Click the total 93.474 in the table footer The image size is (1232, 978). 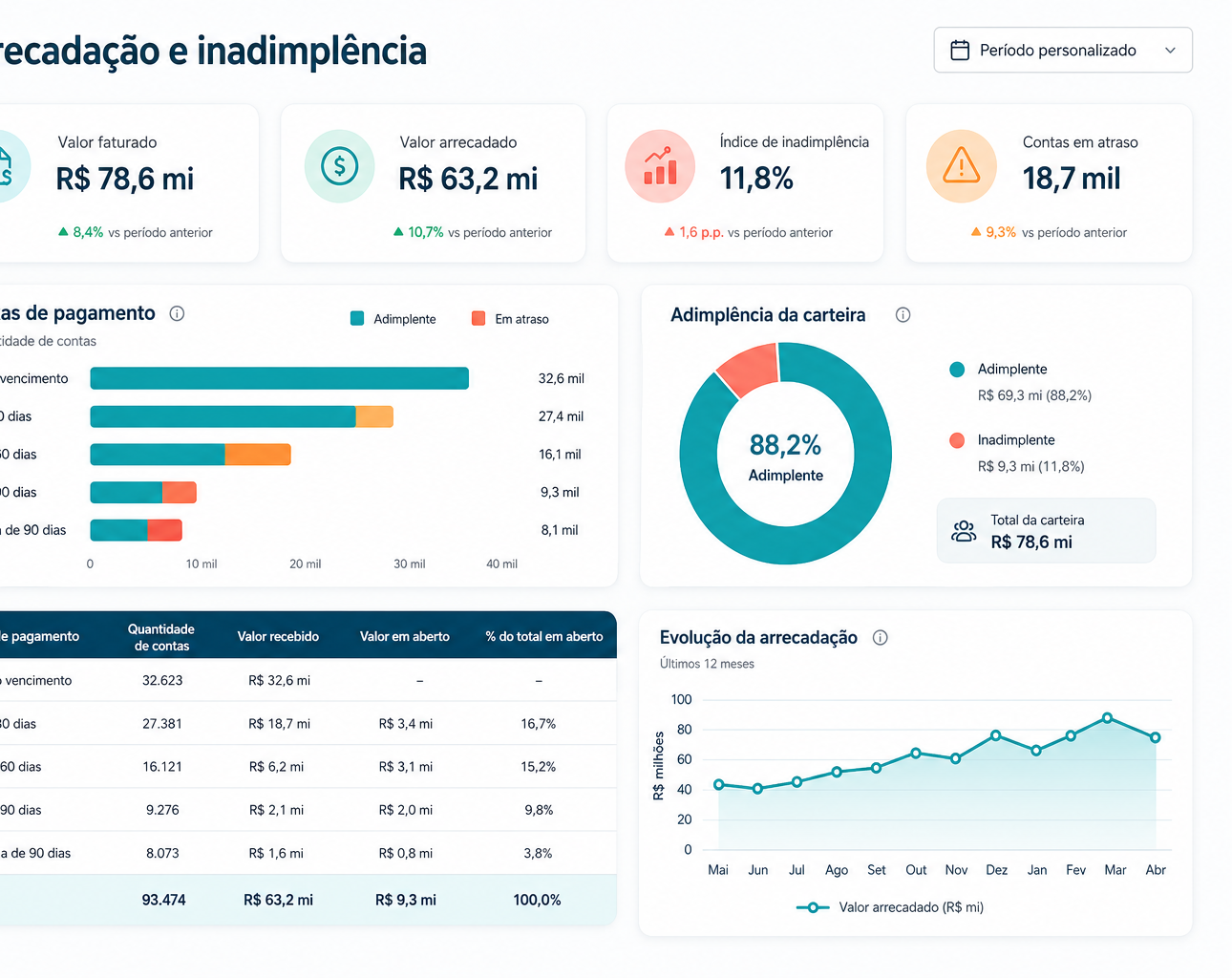pos(163,901)
